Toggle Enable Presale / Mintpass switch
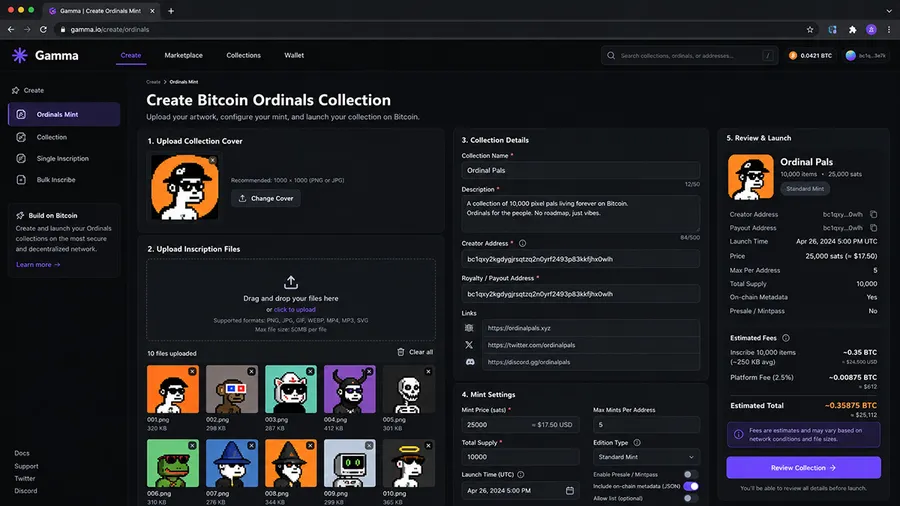Image resolution: width=900 pixels, height=506 pixels. pyautogui.click(x=690, y=474)
